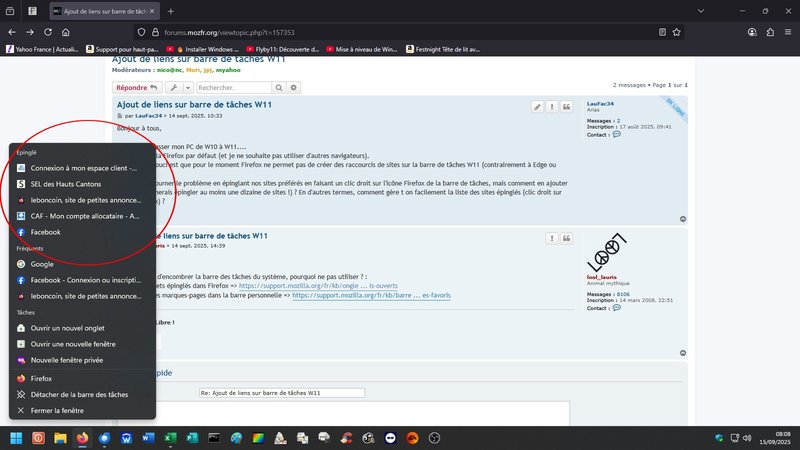800x450 pixels.
Task: Reload the current page
Action: [48, 32]
